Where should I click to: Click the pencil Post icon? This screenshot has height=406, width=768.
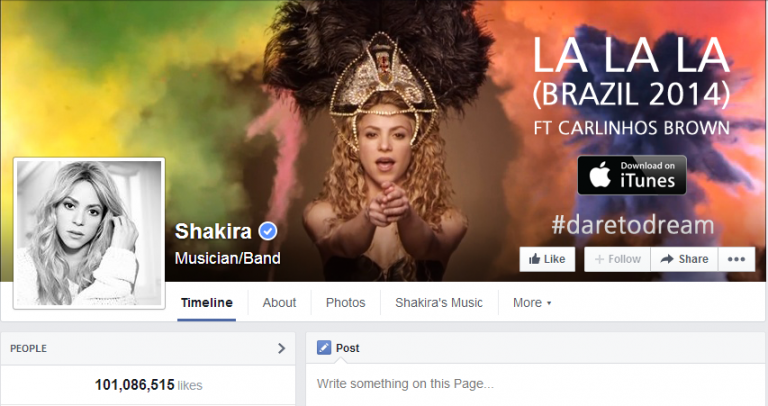[x=324, y=348]
